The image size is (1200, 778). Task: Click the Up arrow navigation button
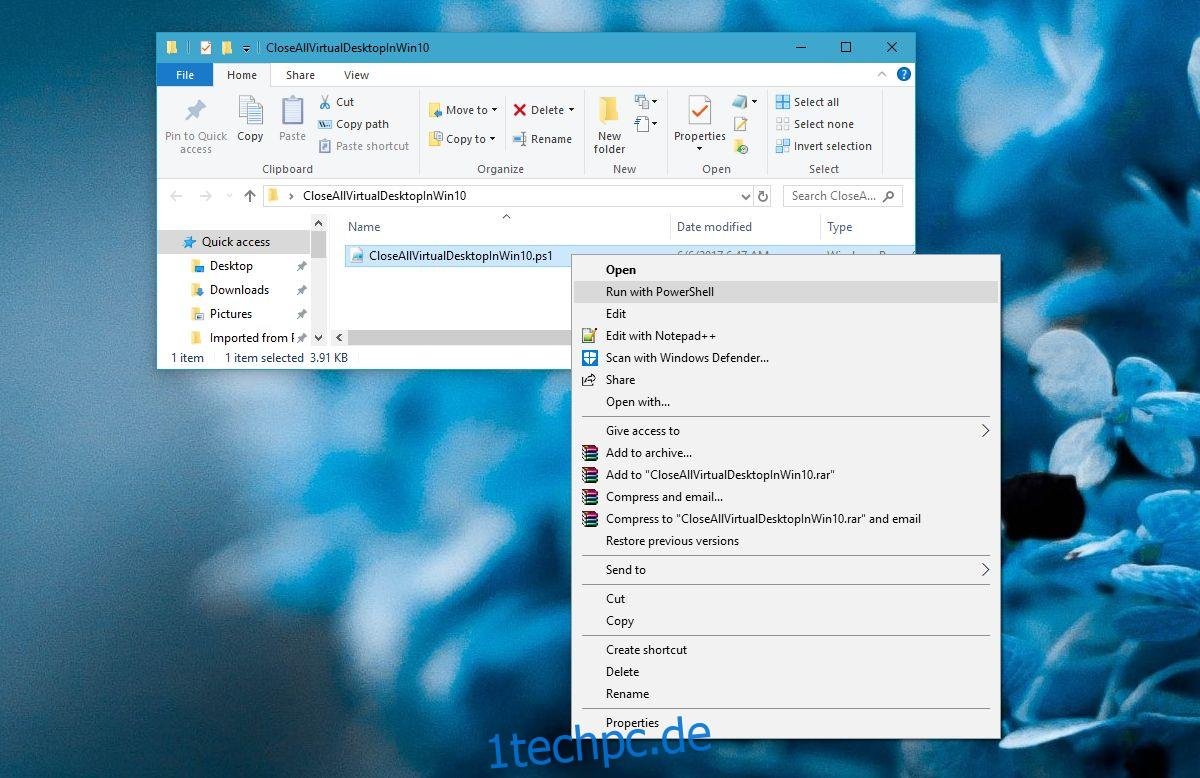click(250, 196)
